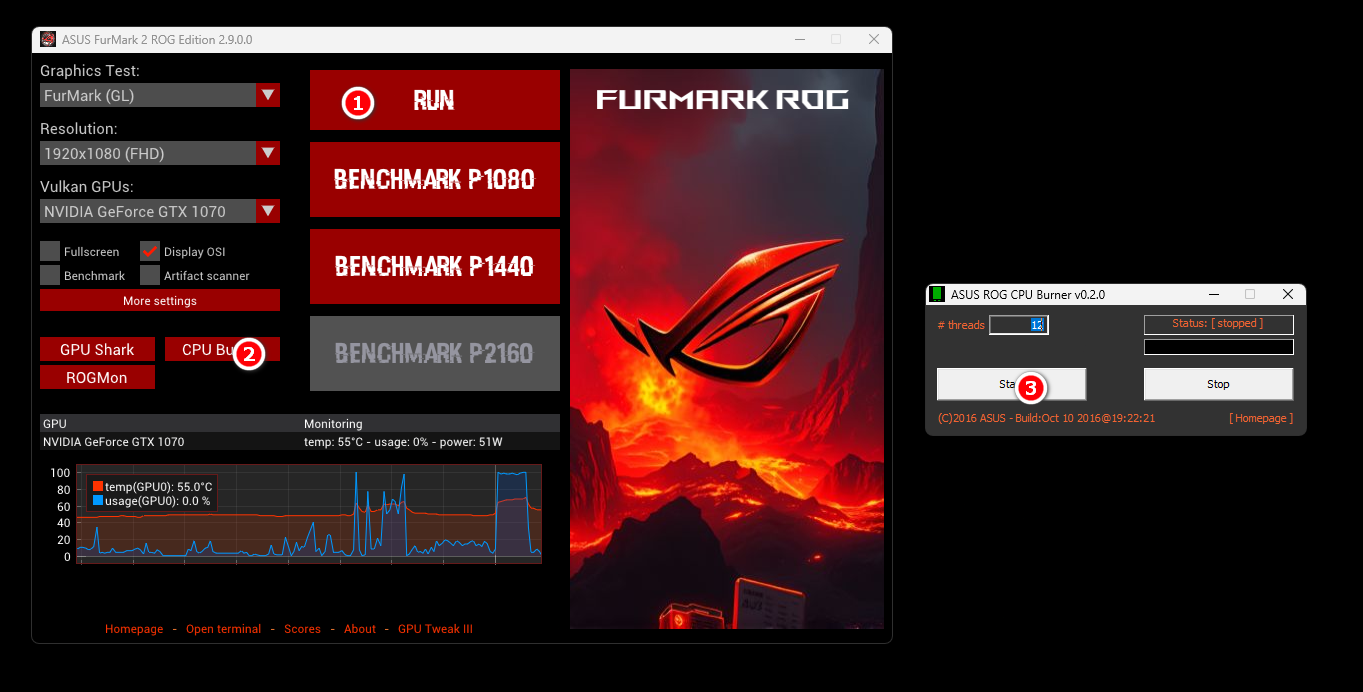Click the "Vulkan GPUs:" label

click(x=87, y=187)
